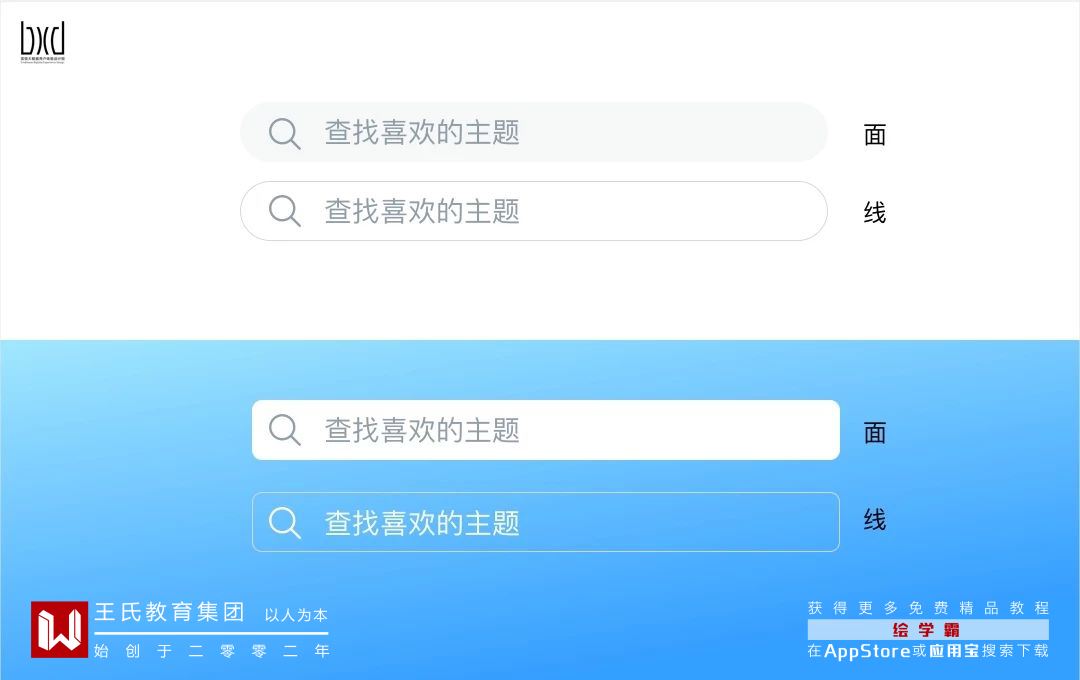Click the bxd logo in top-left corner

tap(42, 42)
